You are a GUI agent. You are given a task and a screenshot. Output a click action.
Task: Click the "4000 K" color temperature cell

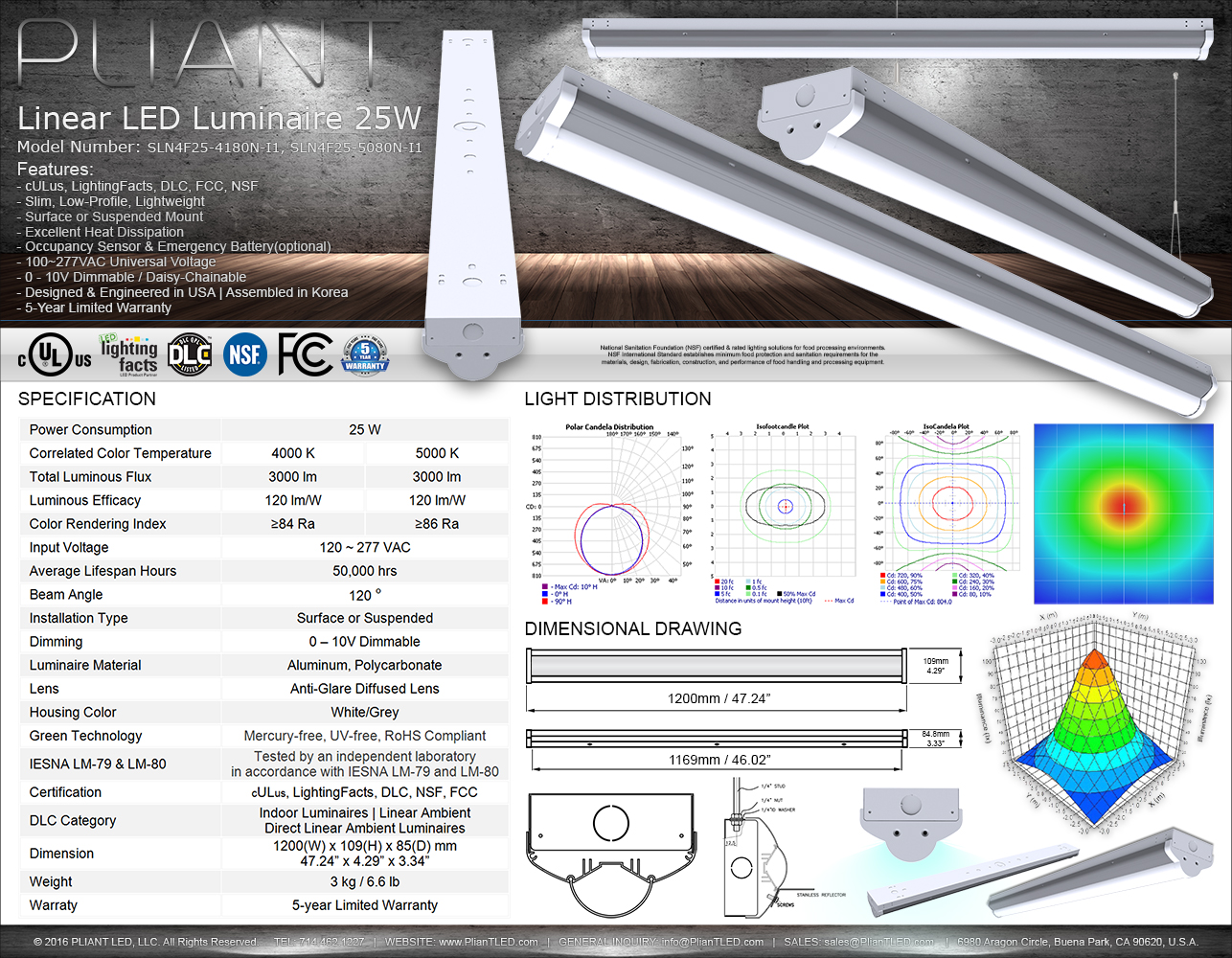[293, 453]
